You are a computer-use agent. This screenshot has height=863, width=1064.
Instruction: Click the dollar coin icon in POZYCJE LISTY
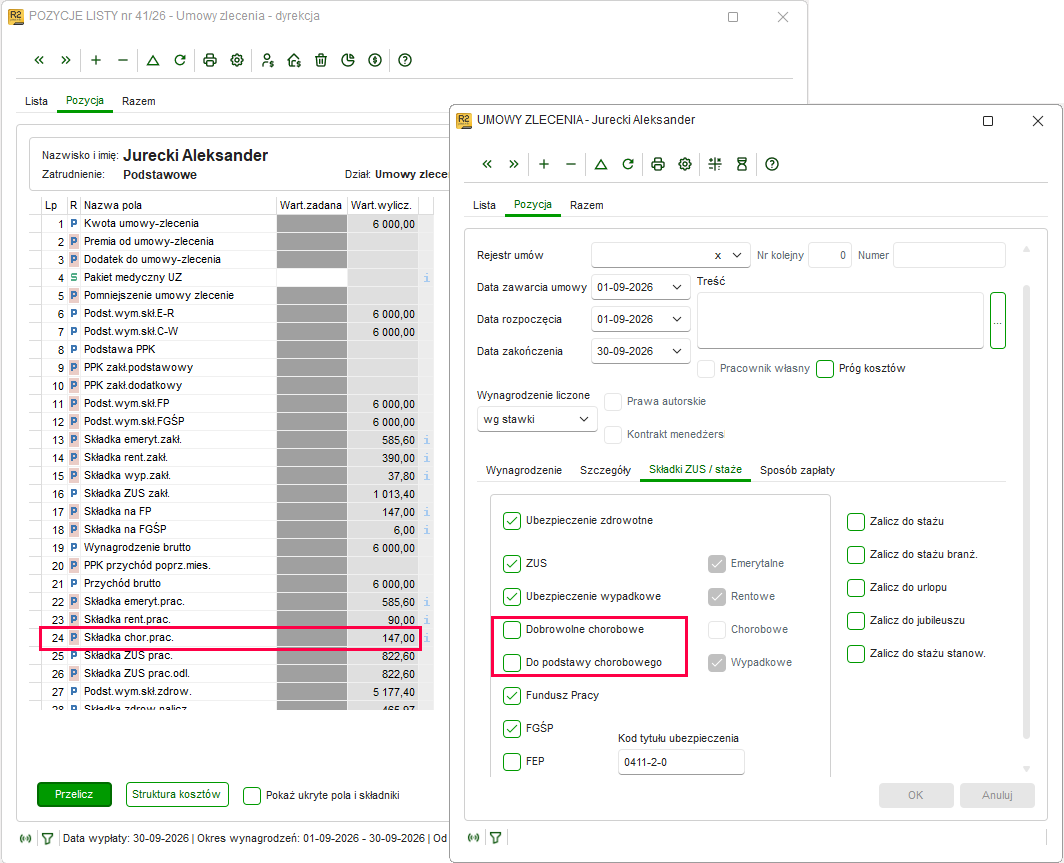[375, 60]
